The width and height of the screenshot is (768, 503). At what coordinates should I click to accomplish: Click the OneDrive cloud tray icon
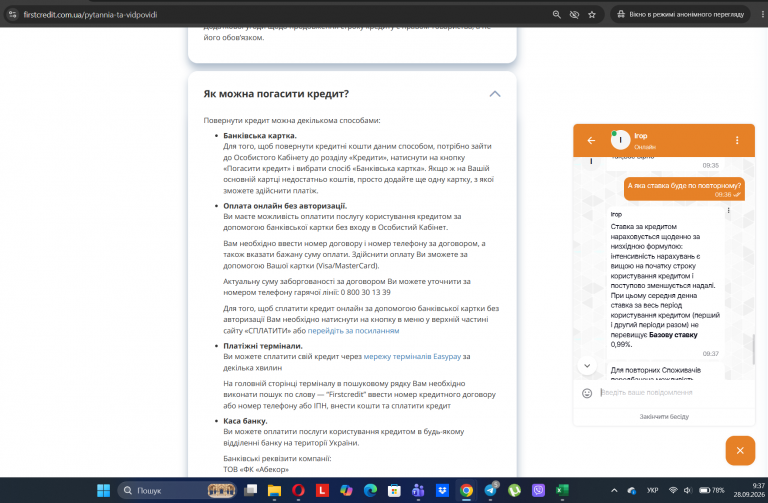[x=632, y=490]
